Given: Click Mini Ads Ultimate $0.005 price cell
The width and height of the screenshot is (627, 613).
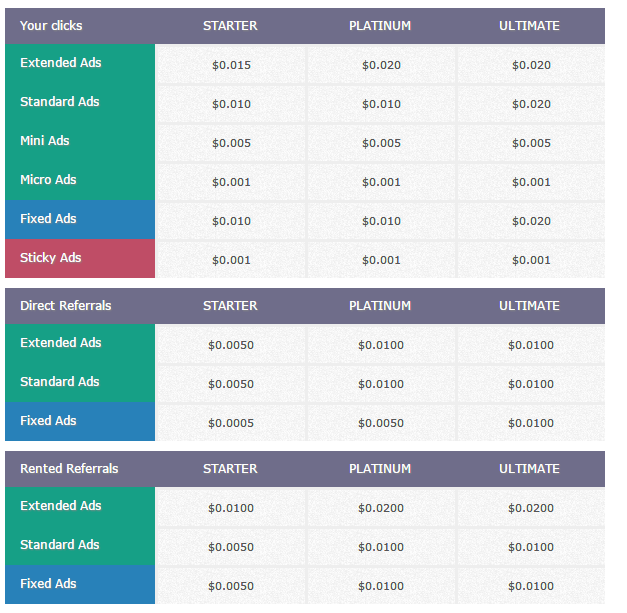Looking at the screenshot, I should [531, 144].
